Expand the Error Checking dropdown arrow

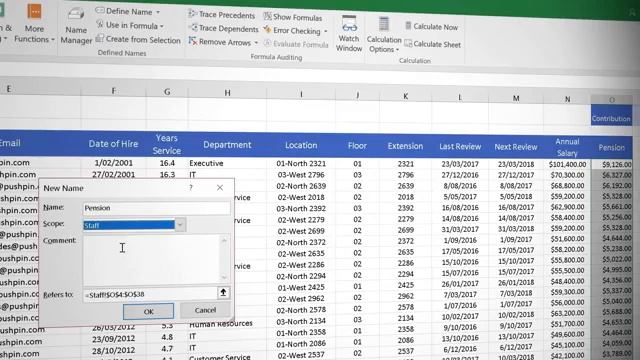(x=325, y=31)
